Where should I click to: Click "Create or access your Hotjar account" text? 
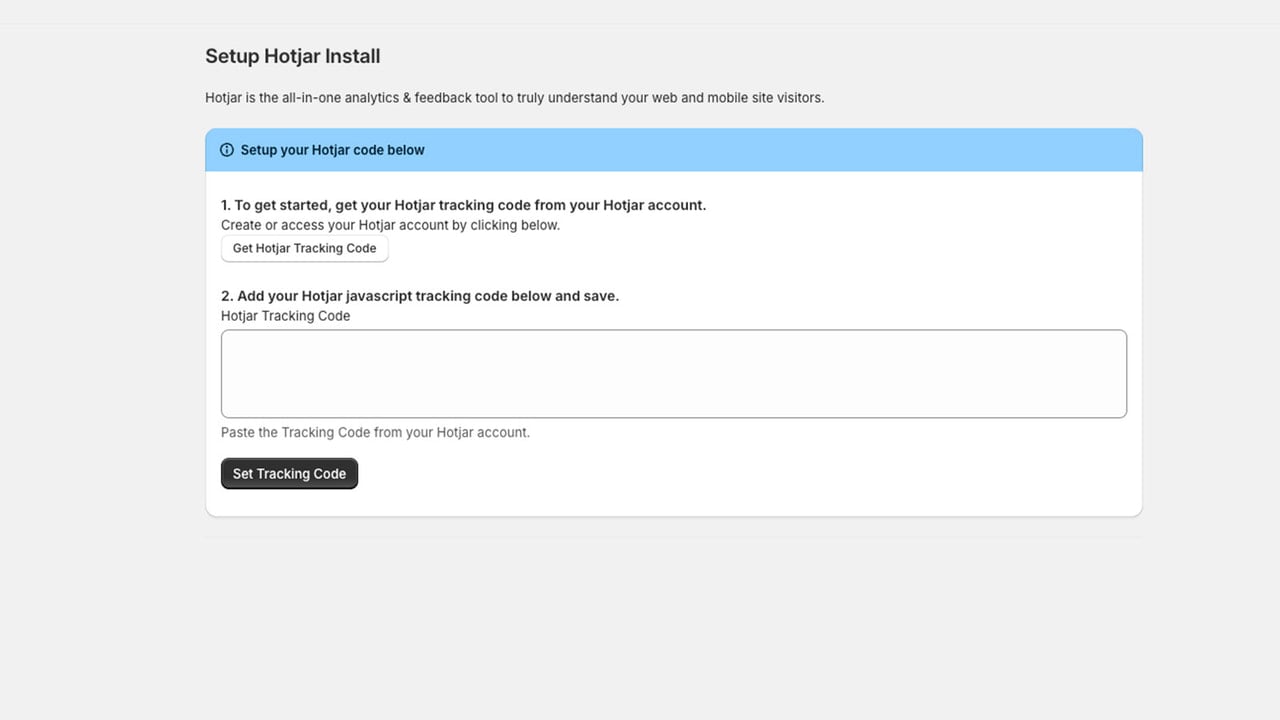[x=390, y=225]
